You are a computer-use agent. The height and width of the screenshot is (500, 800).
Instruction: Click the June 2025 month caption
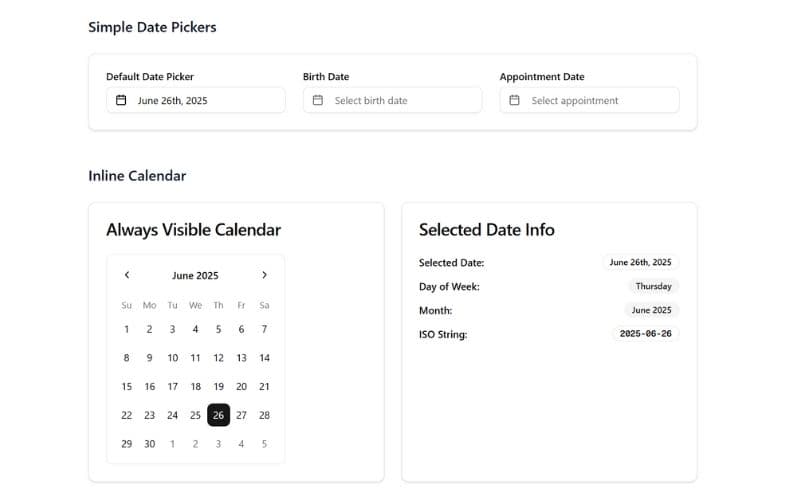pos(195,275)
